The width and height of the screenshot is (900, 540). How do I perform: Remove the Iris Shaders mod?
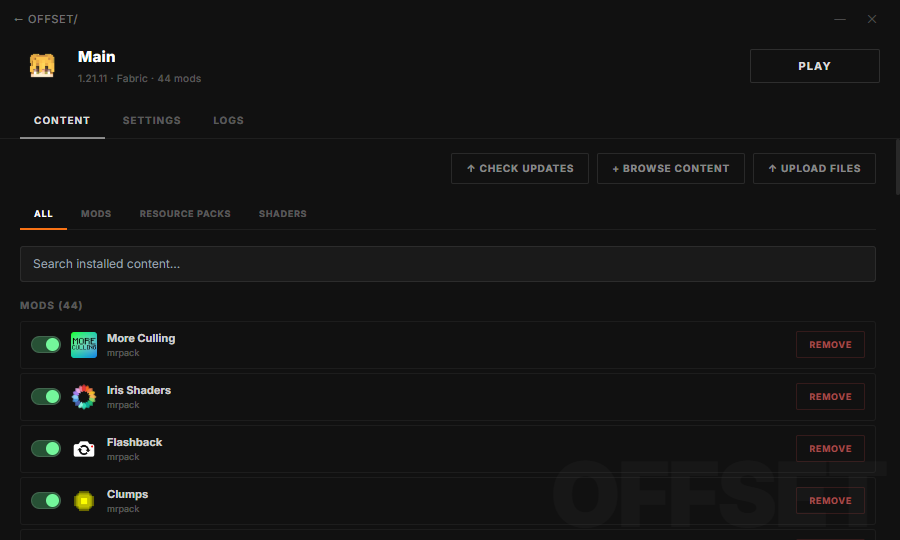(830, 397)
